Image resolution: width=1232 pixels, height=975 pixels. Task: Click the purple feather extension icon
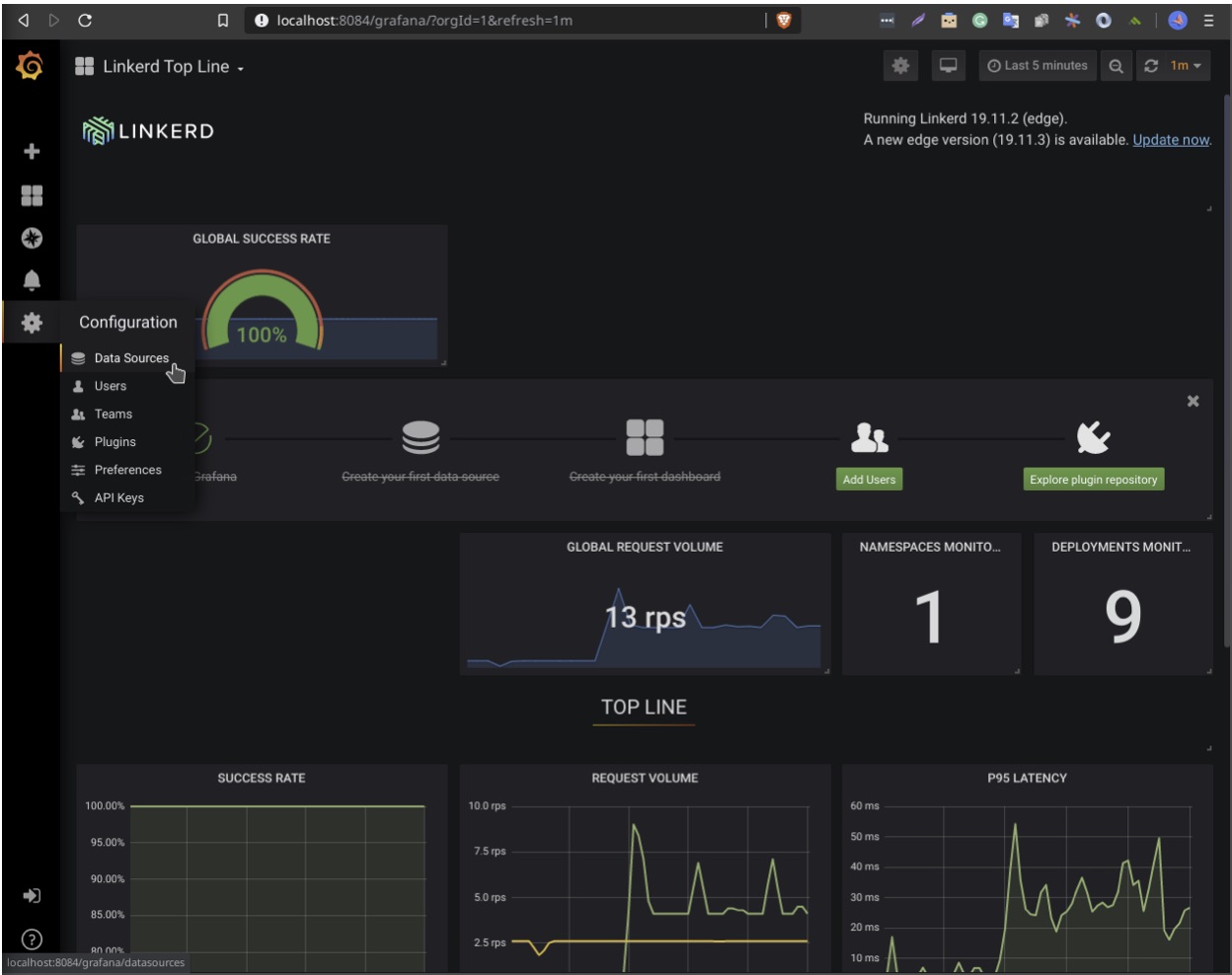pyautogui.click(x=918, y=20)
